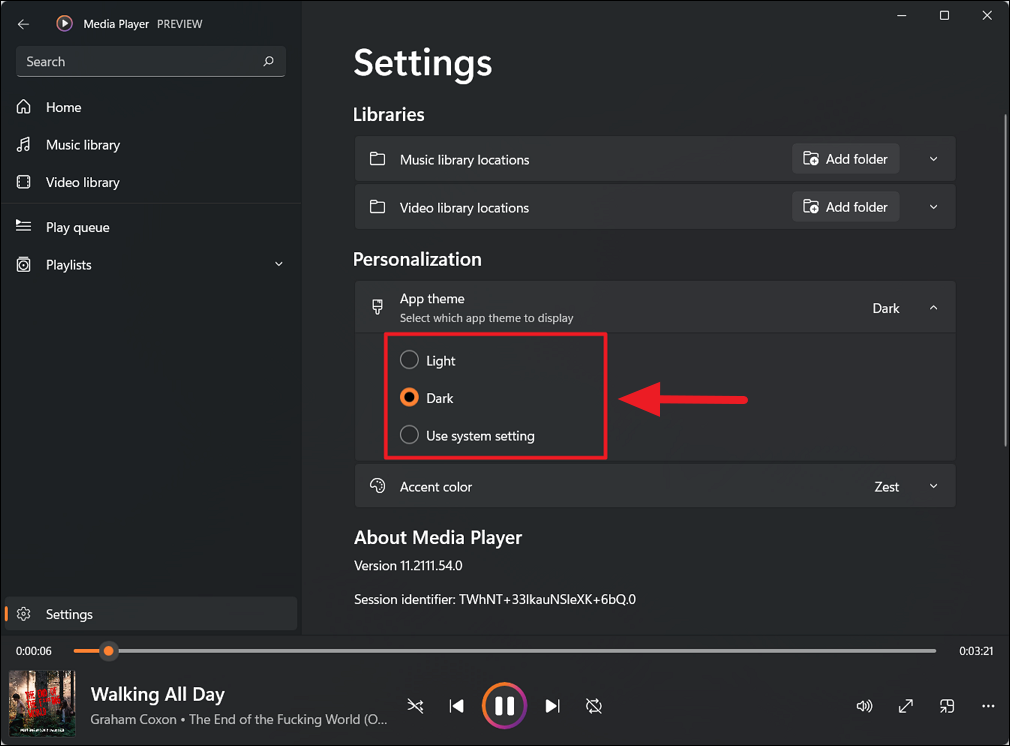Screen dimensions: 1010x746
Task: Click Video library locations folder icon
Action: 377,207
